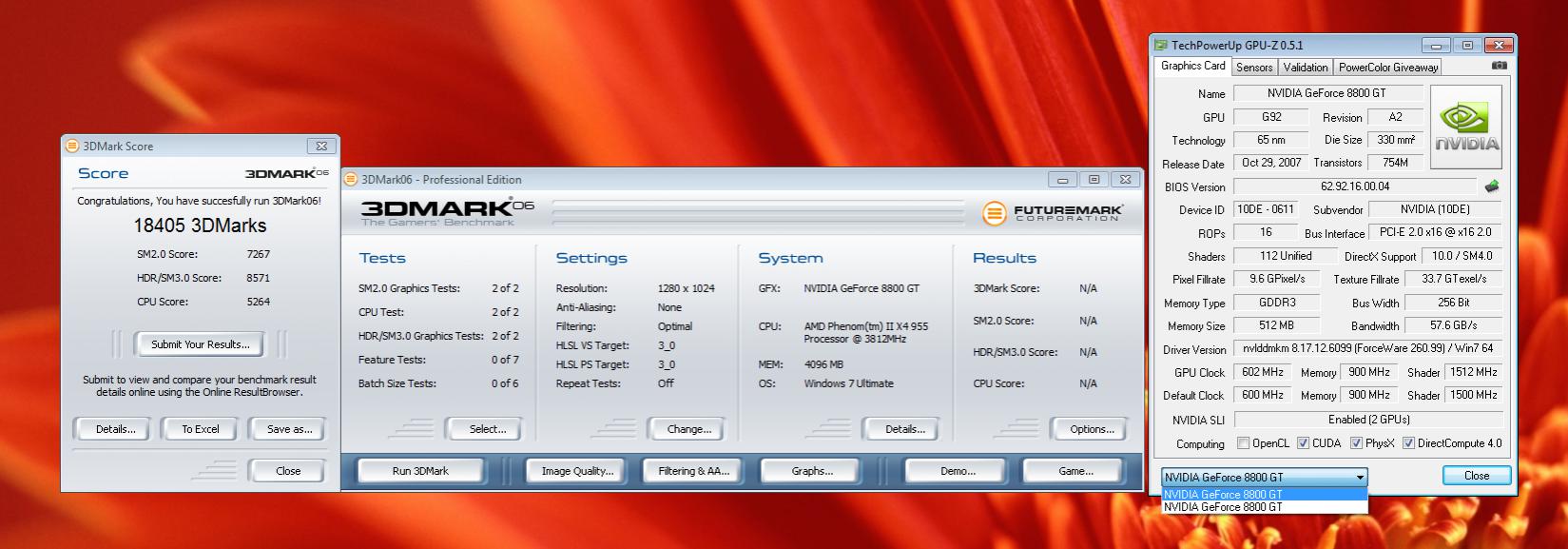Viewport: 1568px width, 549px height.
Task: Switch to the Graphics Card tab
Action: (x=1192, y=66)
